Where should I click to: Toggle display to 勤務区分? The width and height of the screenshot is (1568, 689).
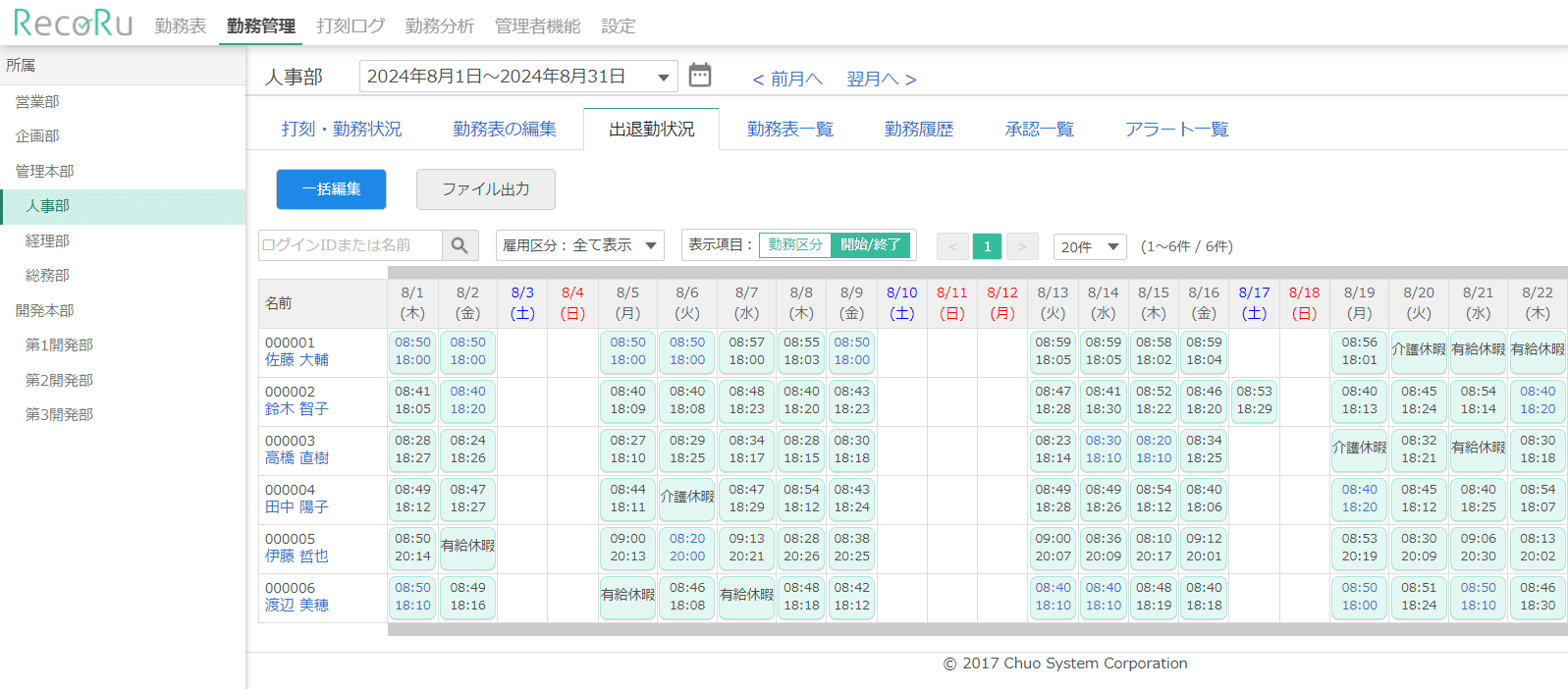pyautogui.click(x=795, y=245)
